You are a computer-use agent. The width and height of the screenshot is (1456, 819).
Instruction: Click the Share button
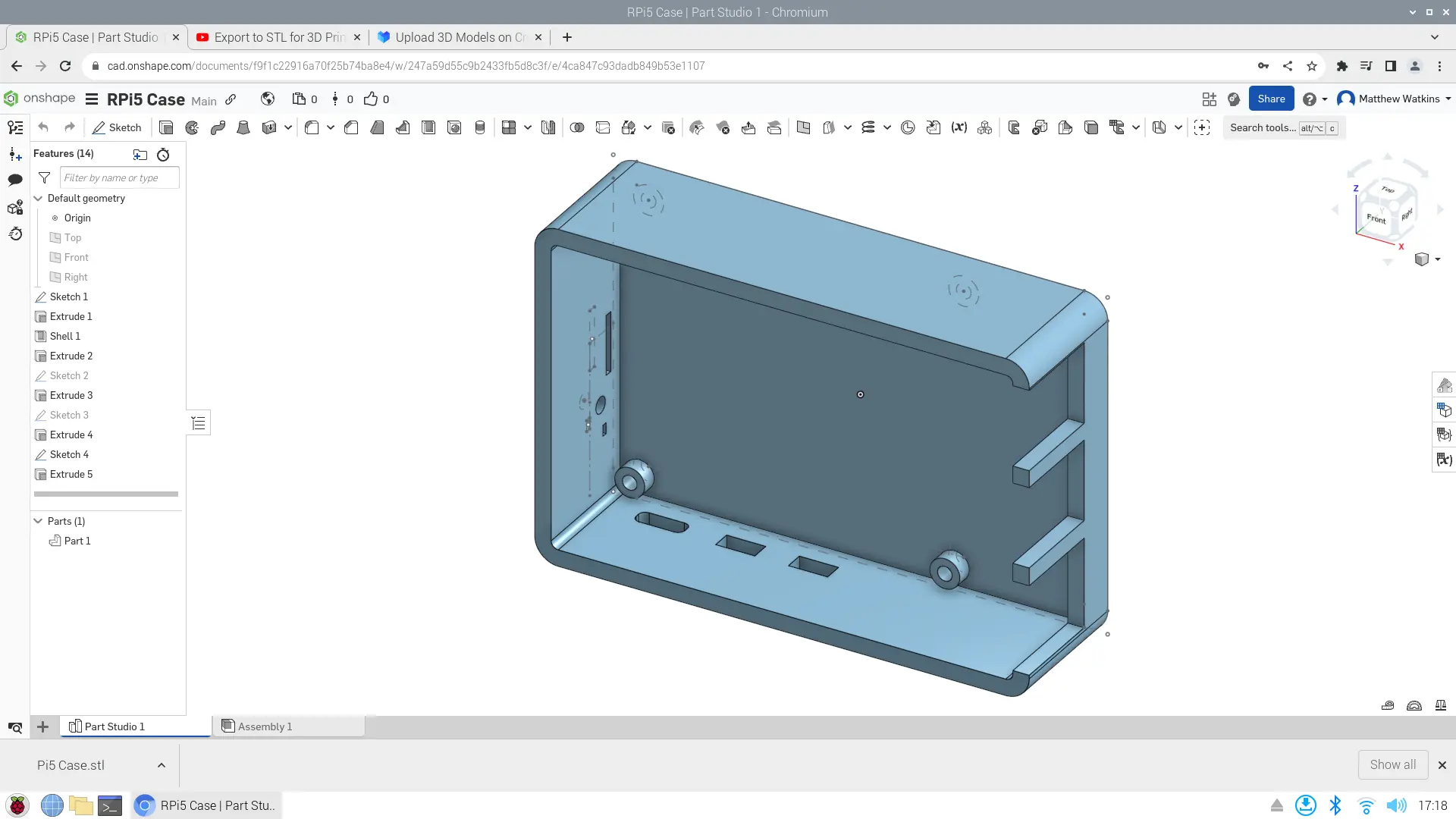1271,99
